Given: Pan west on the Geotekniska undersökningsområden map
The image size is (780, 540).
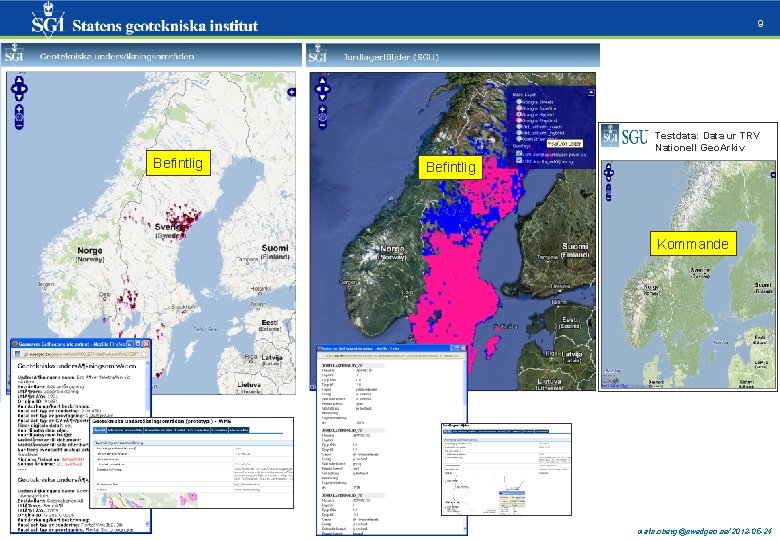Looking at the screenshot, I should (x=13, y=90).
